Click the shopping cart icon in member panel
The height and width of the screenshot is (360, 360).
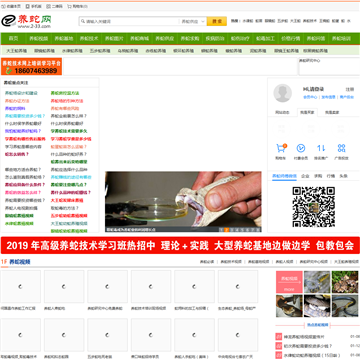coord(281,148)
